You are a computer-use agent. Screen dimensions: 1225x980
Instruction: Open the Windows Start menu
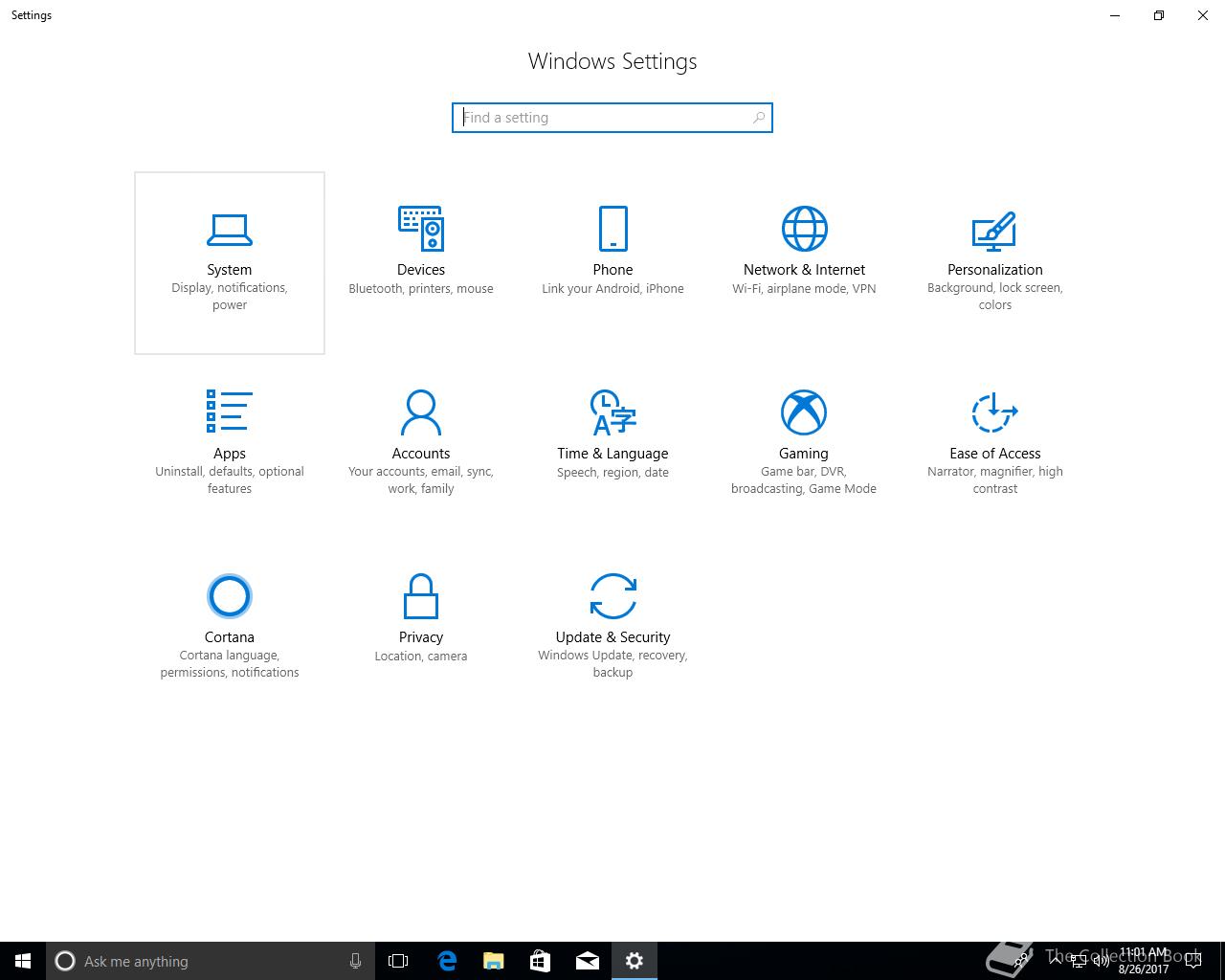coord(23,961)
